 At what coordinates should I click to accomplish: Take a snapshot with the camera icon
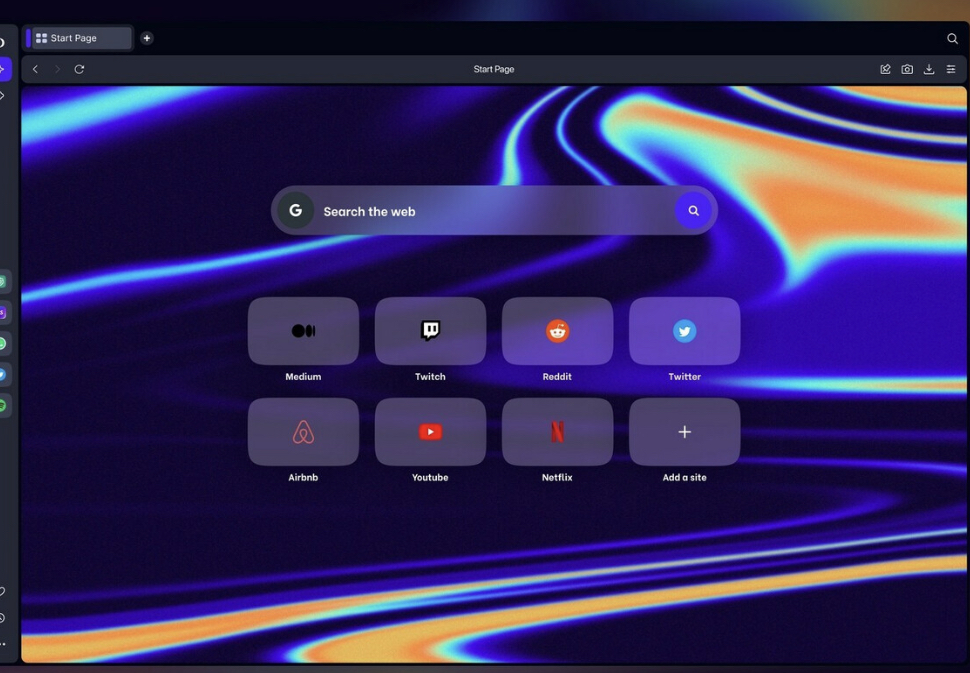907,69
